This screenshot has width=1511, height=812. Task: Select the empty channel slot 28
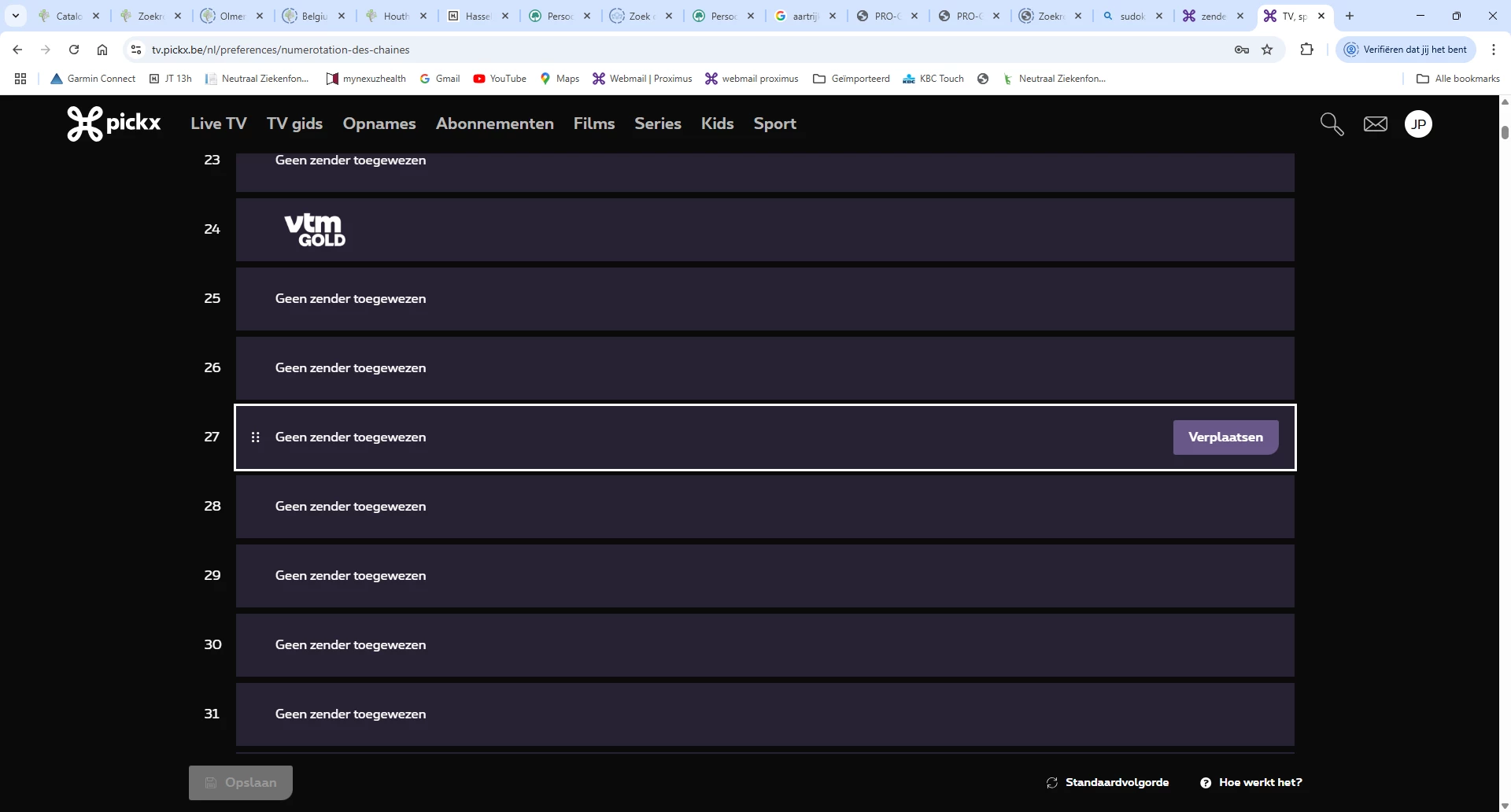[765, 507]
